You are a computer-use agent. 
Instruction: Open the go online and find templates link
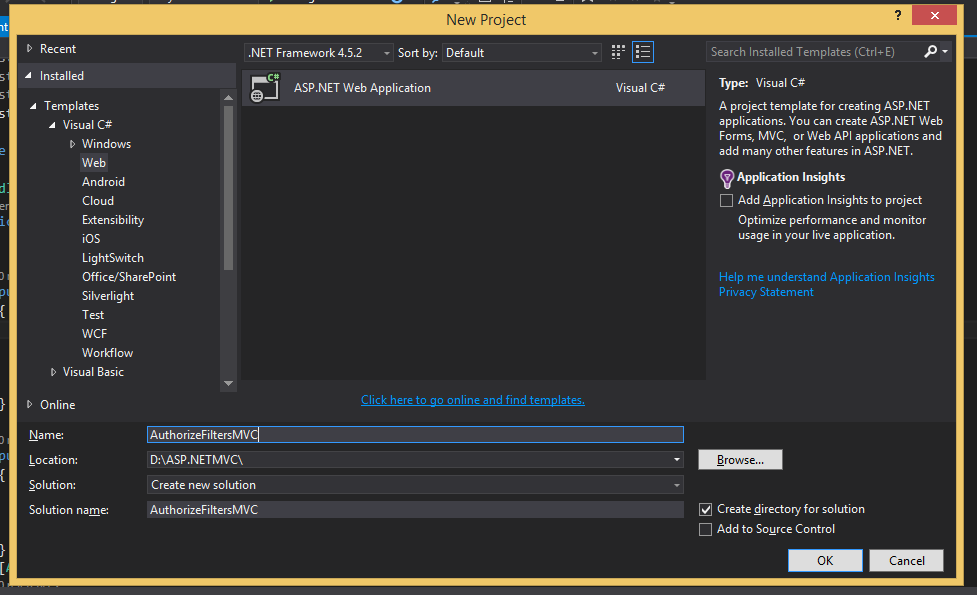click(x=473, y=400)
